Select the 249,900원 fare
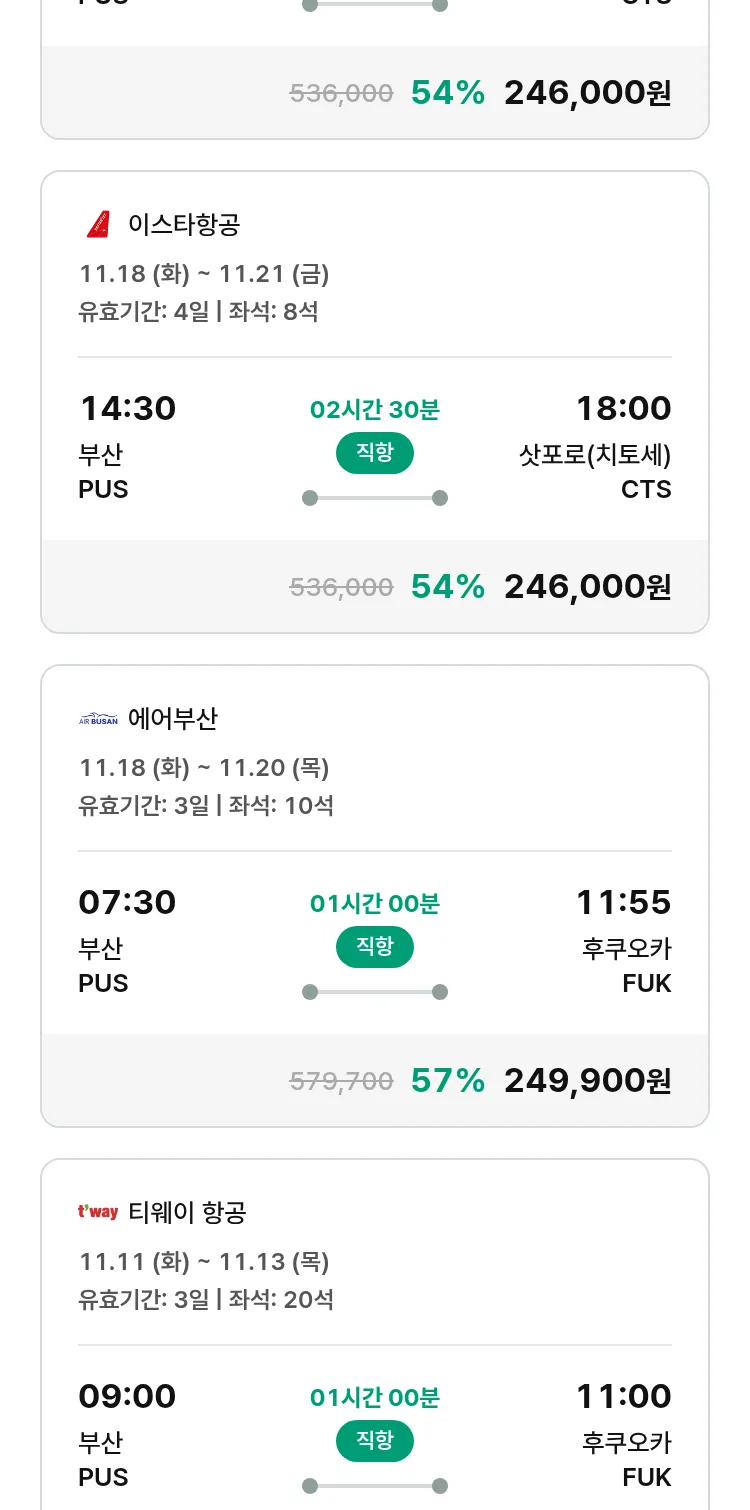This screenshot has width=750, height=1510. [587, 1080]
